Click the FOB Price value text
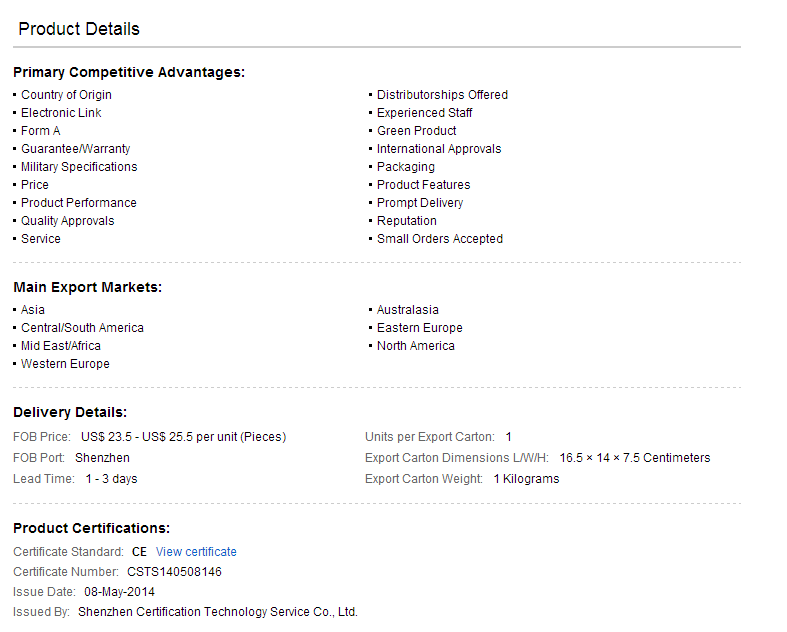The image size is (787, 632). (x=183, y=437)
